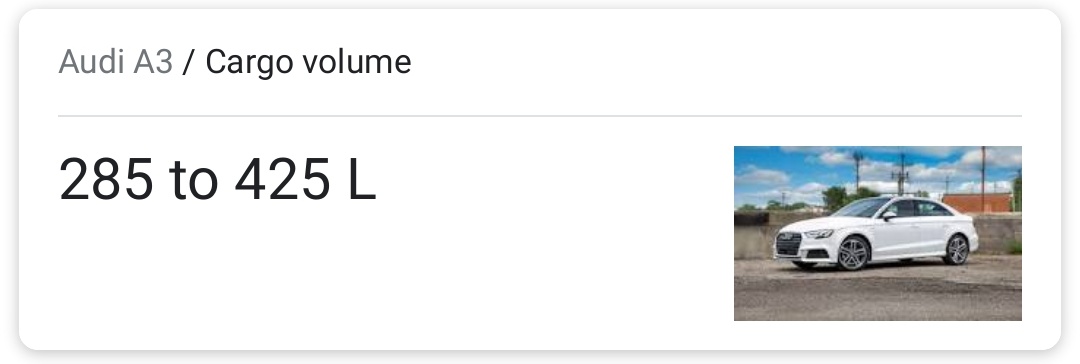
Task: Click the car's front wheel in the photo
Action: click(x=853, y=253)
